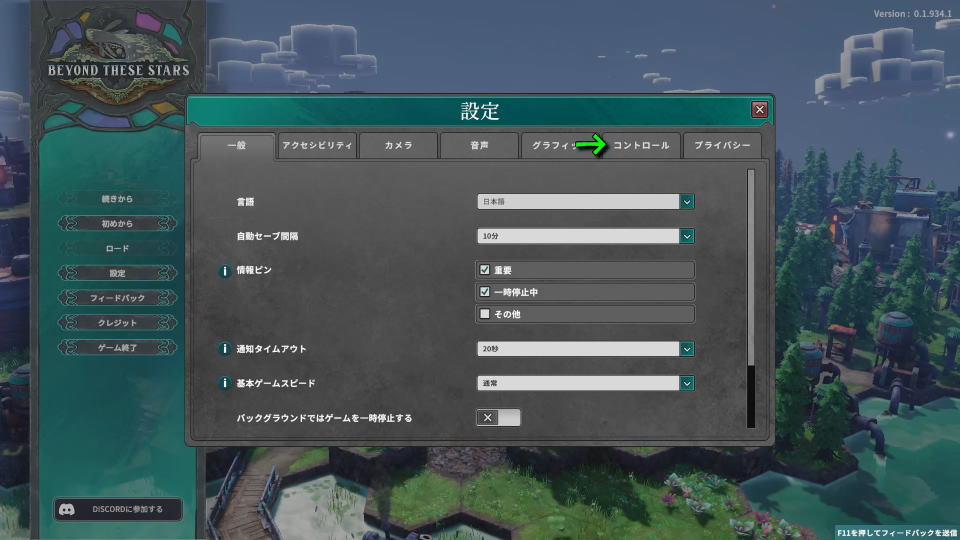Click the settings dialog vertical scrollbar
This screenshot has height=540, width=960.
[x=751, y=299]
